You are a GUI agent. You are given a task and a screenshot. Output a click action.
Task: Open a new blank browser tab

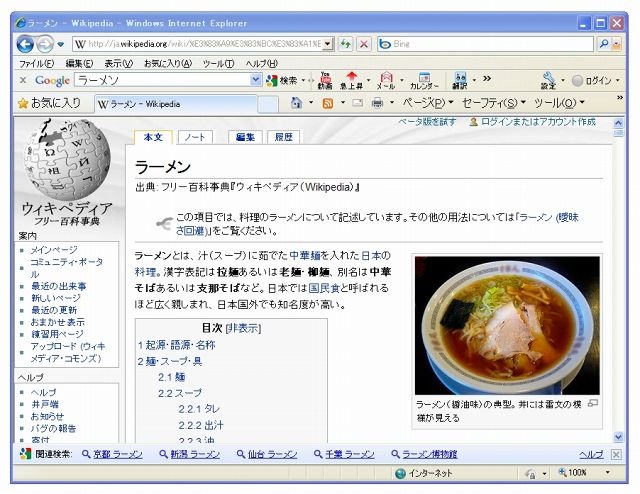coord(268,104)
